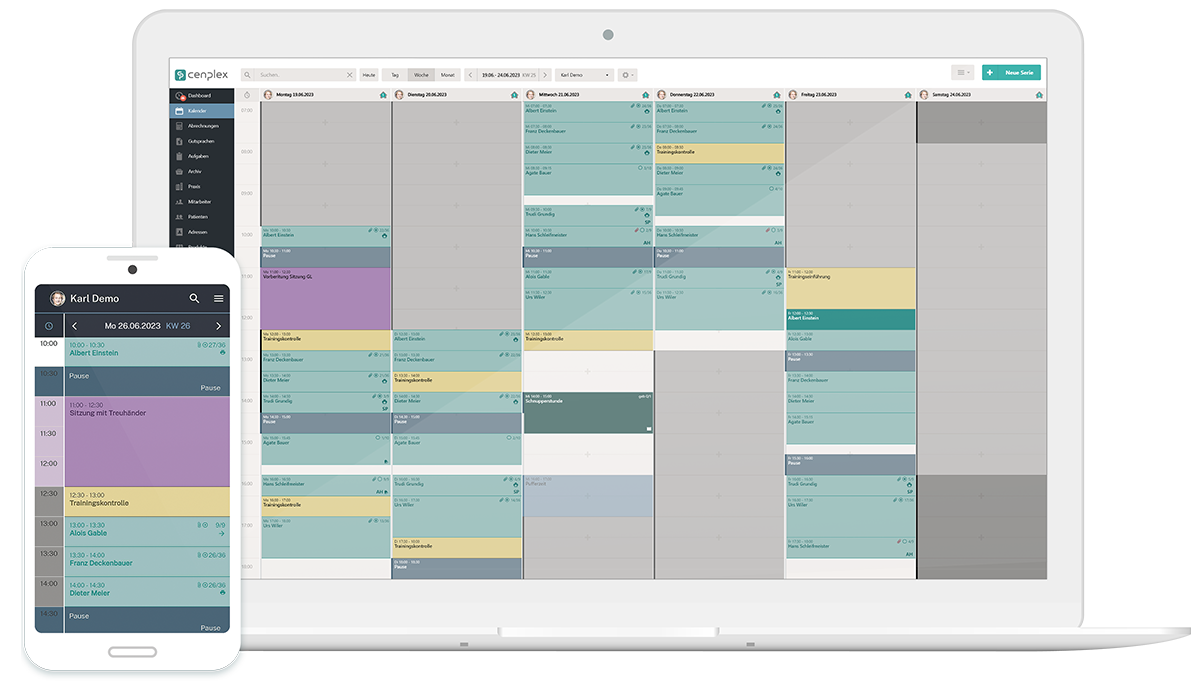
Task: Switch calendar to Tag view
Action: (x=395, y=75)
